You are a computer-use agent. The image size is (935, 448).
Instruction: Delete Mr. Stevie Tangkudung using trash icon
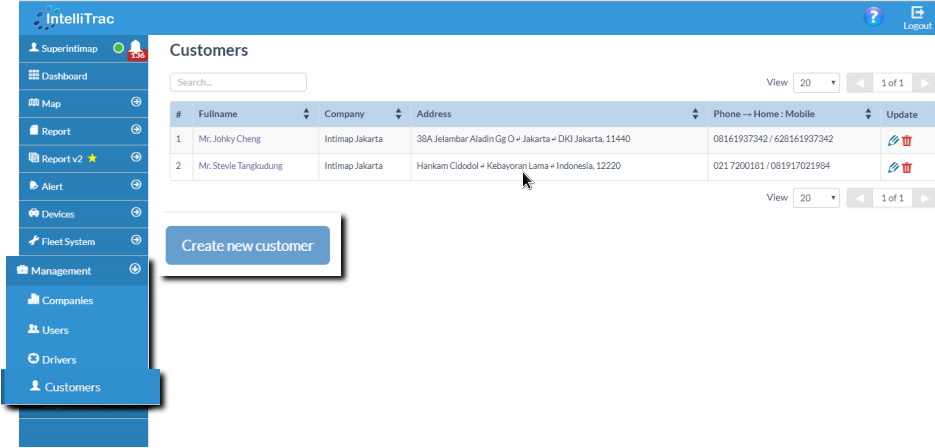click(x=907, y=167)
